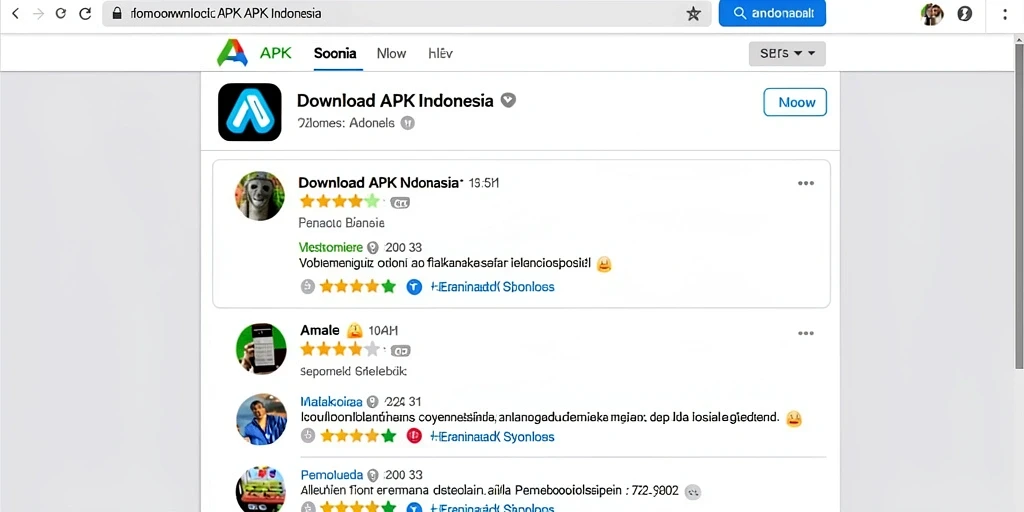Open options menu for Download APK Ndonasia review

806,184
